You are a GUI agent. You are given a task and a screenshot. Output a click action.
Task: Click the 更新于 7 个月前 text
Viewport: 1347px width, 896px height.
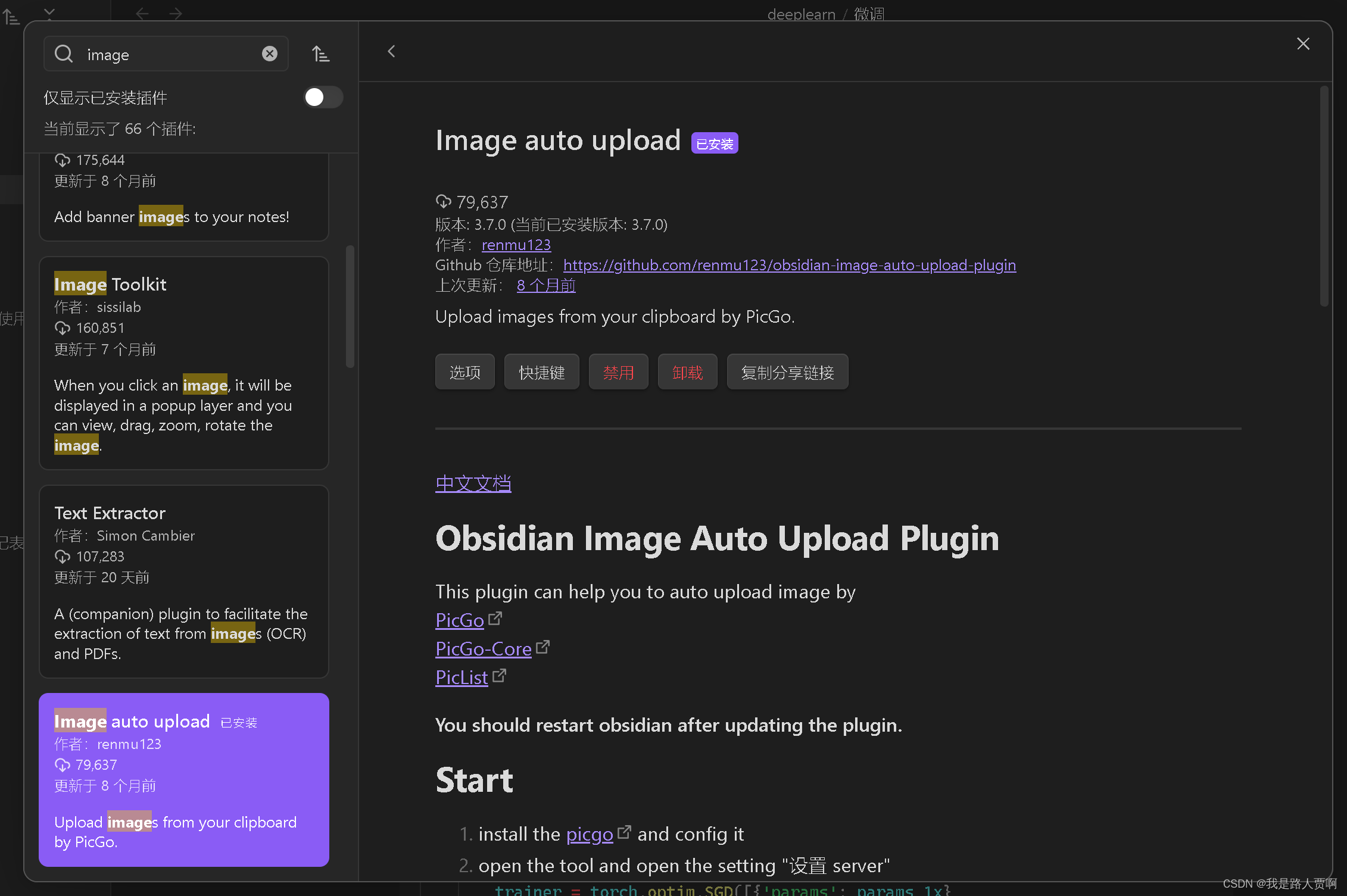click(x=105, y=349)
